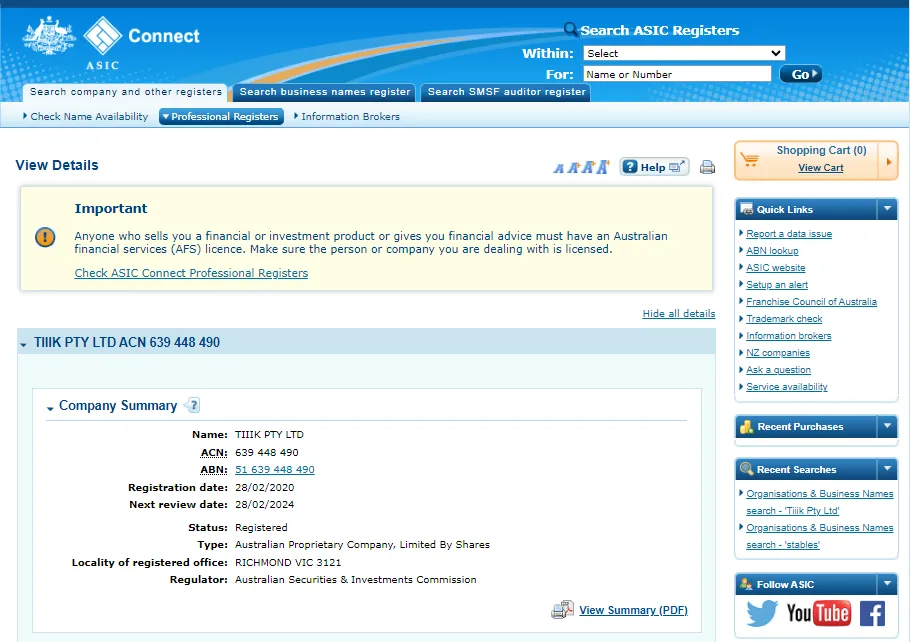The width and height of the screenshot is (910, 642).
Task: Open Information Brokers menu
Action: point(347,117)
